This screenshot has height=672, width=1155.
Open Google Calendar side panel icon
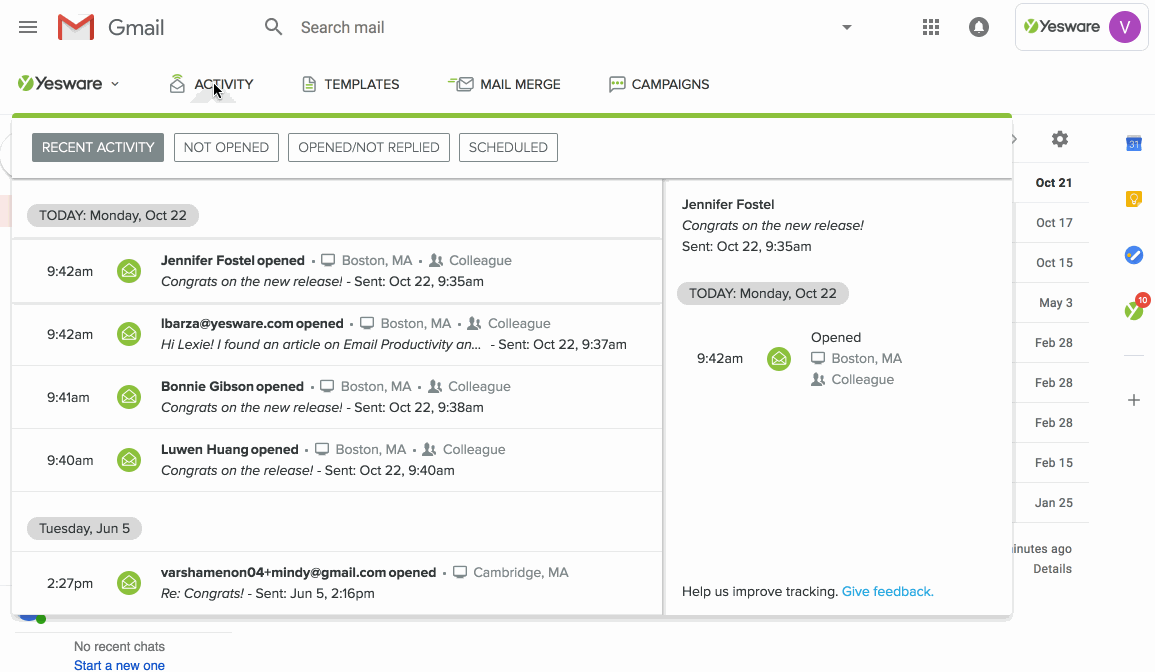tap(1133, 143)
